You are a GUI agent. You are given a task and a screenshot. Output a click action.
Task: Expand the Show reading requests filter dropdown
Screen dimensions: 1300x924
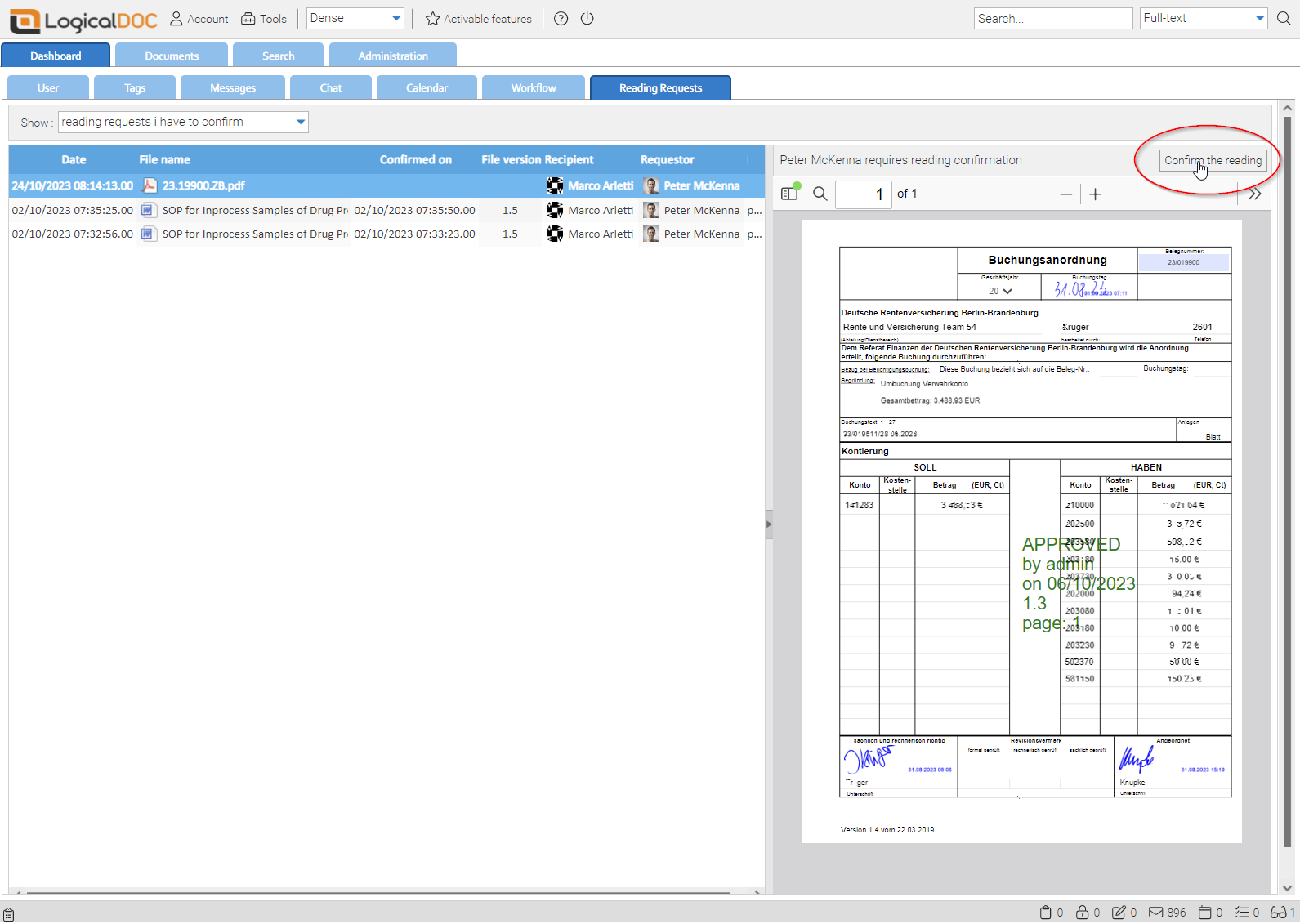(183, 122)
